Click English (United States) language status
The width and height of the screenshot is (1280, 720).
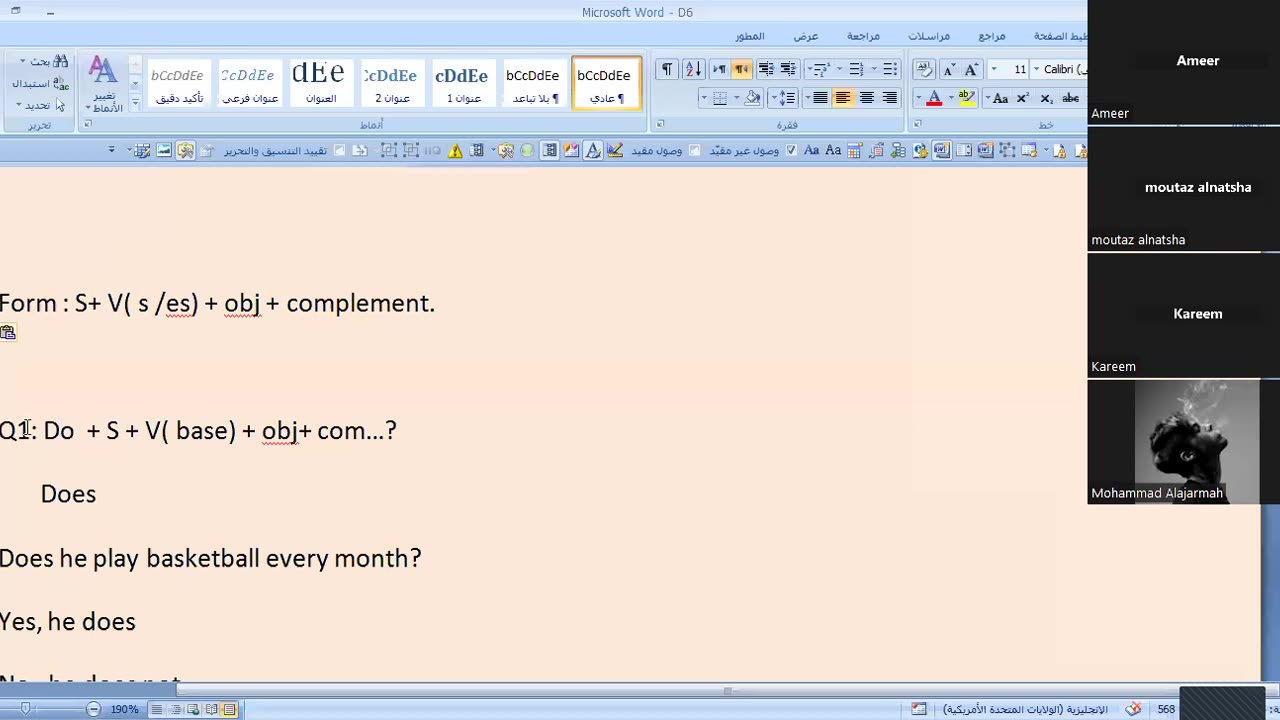[x=1025, y=709]
